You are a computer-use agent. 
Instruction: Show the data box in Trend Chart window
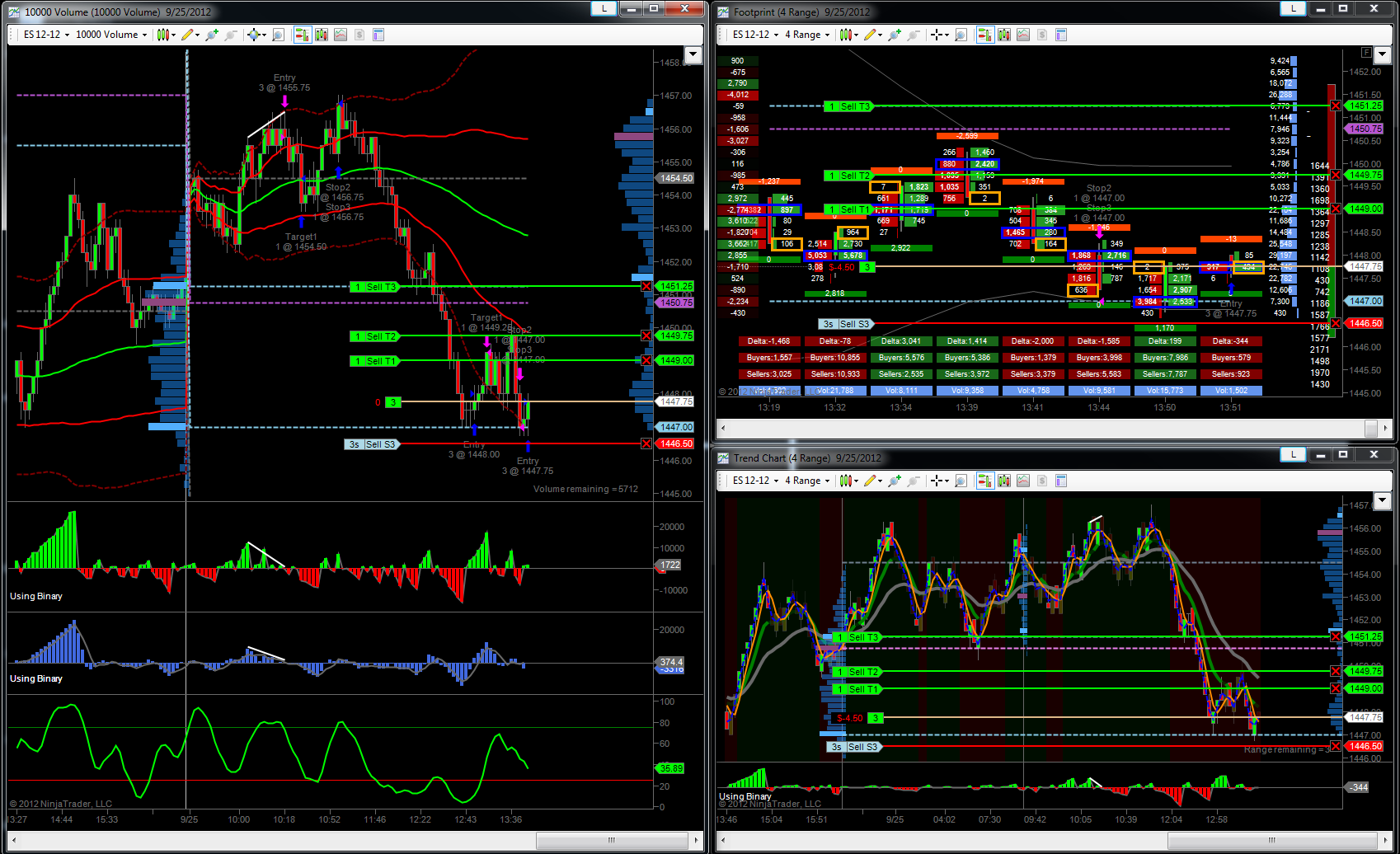pyautogui.click(x=961, y=481)
